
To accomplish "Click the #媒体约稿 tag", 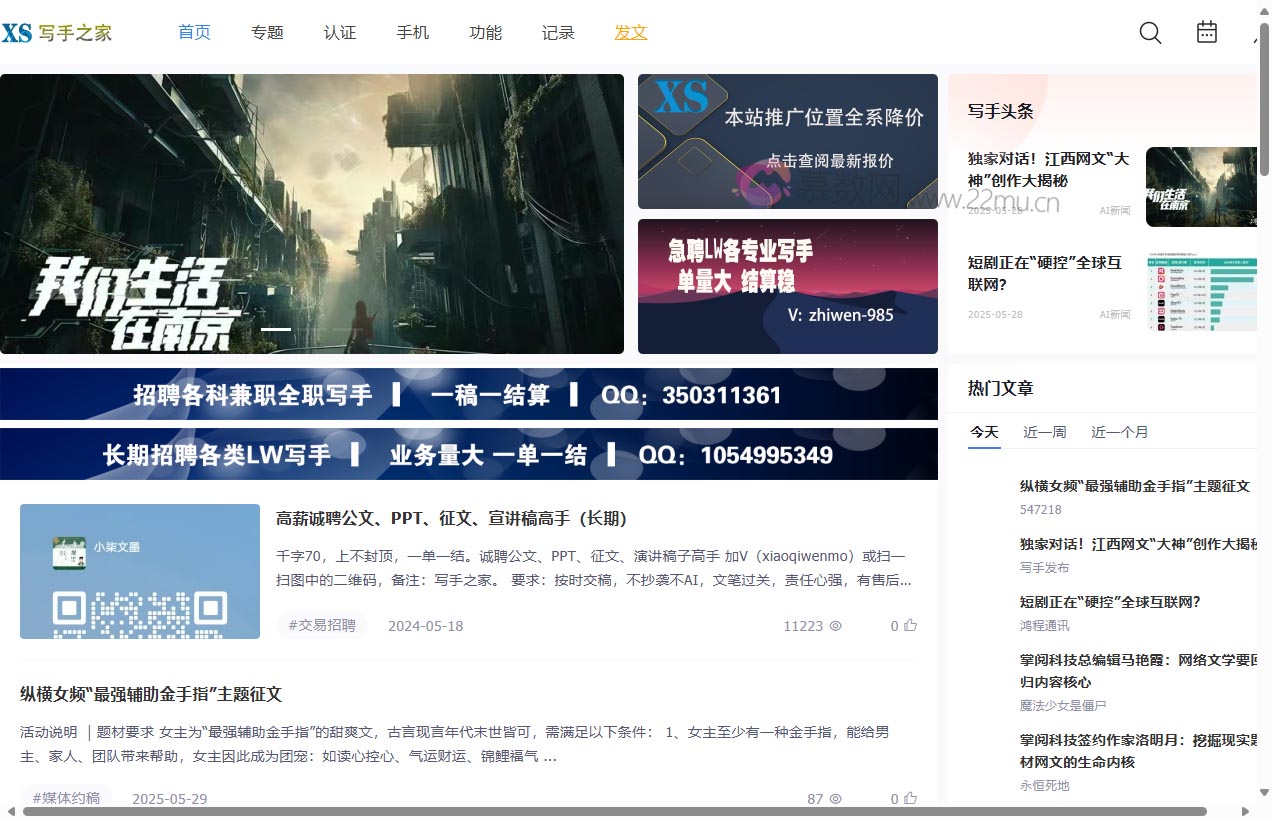I will click(66, 797).
